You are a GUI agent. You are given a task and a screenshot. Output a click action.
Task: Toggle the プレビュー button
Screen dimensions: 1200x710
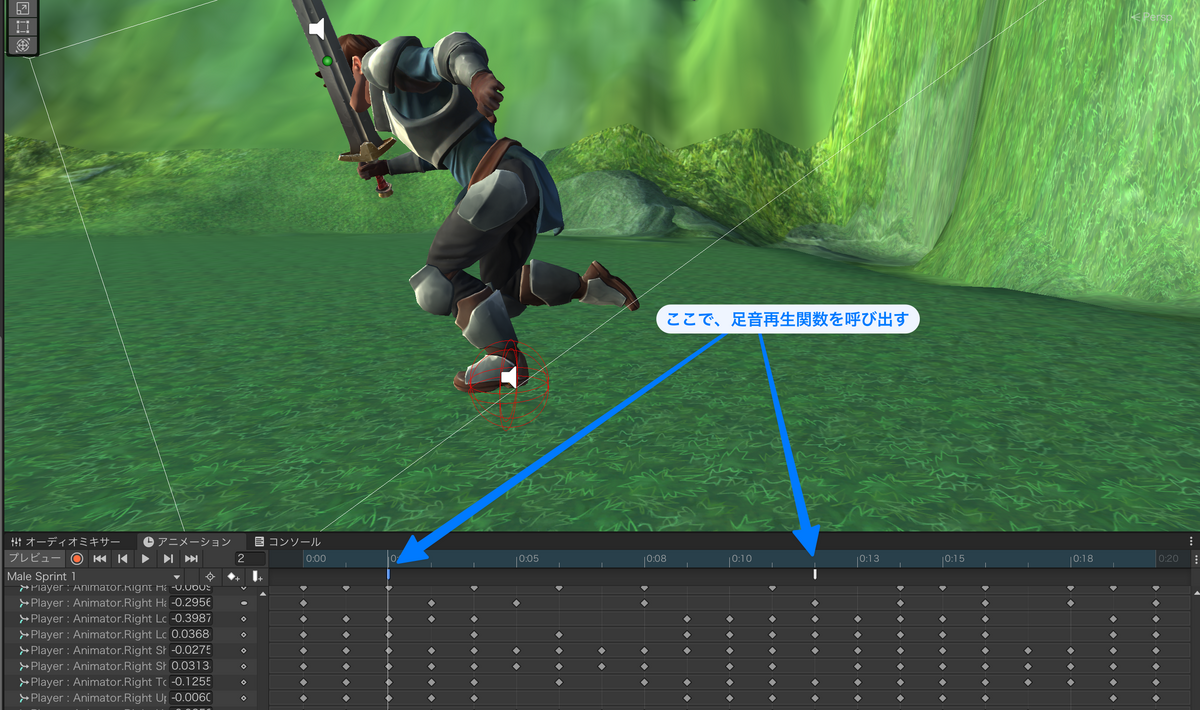[x=34, y=558]
